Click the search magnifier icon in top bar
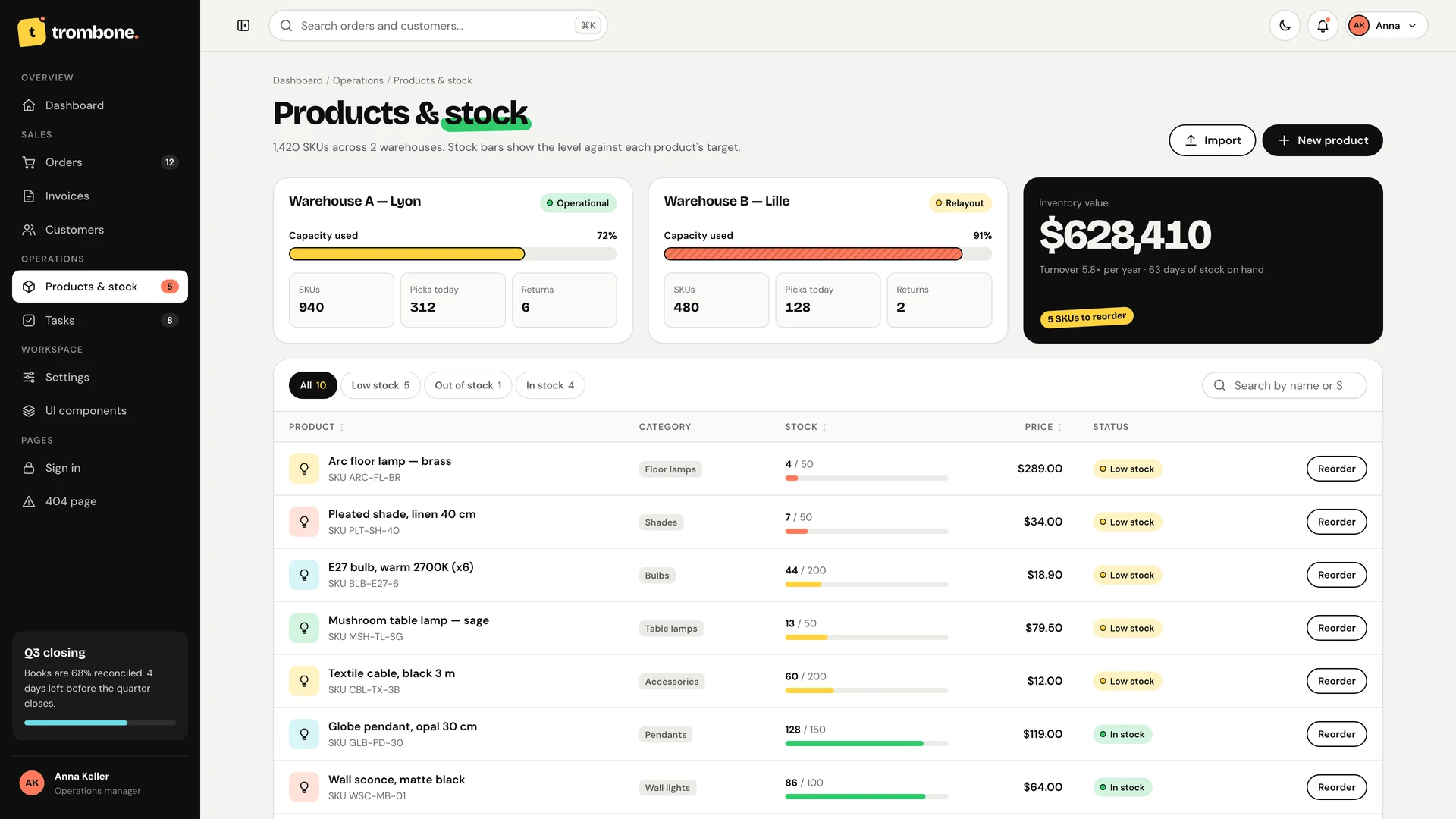This screenshot has width=1456, height=819. [x=287, y=26]
